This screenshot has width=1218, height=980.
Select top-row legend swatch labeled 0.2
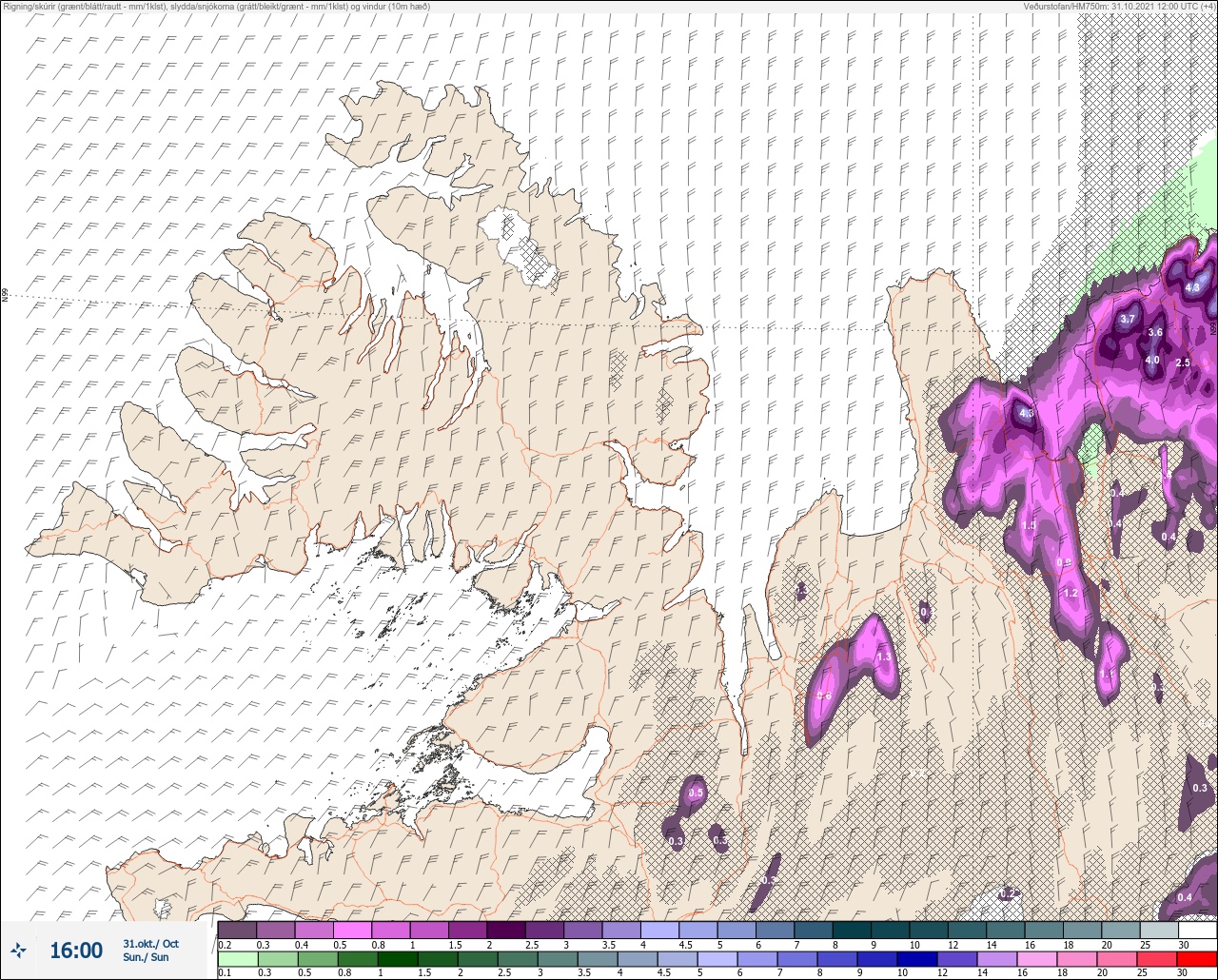coord(237,930)
